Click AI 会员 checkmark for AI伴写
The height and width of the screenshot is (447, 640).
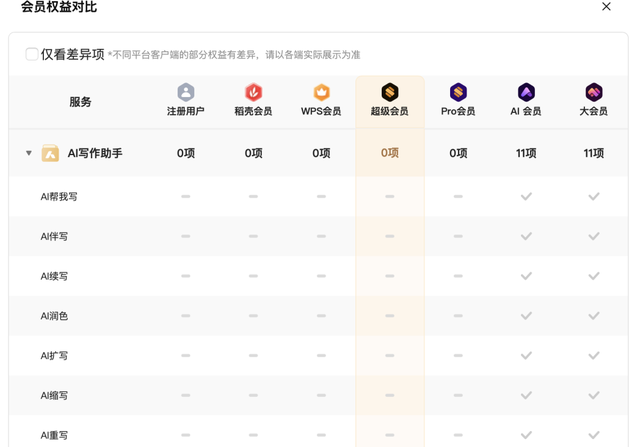click(x=526, y=236)
